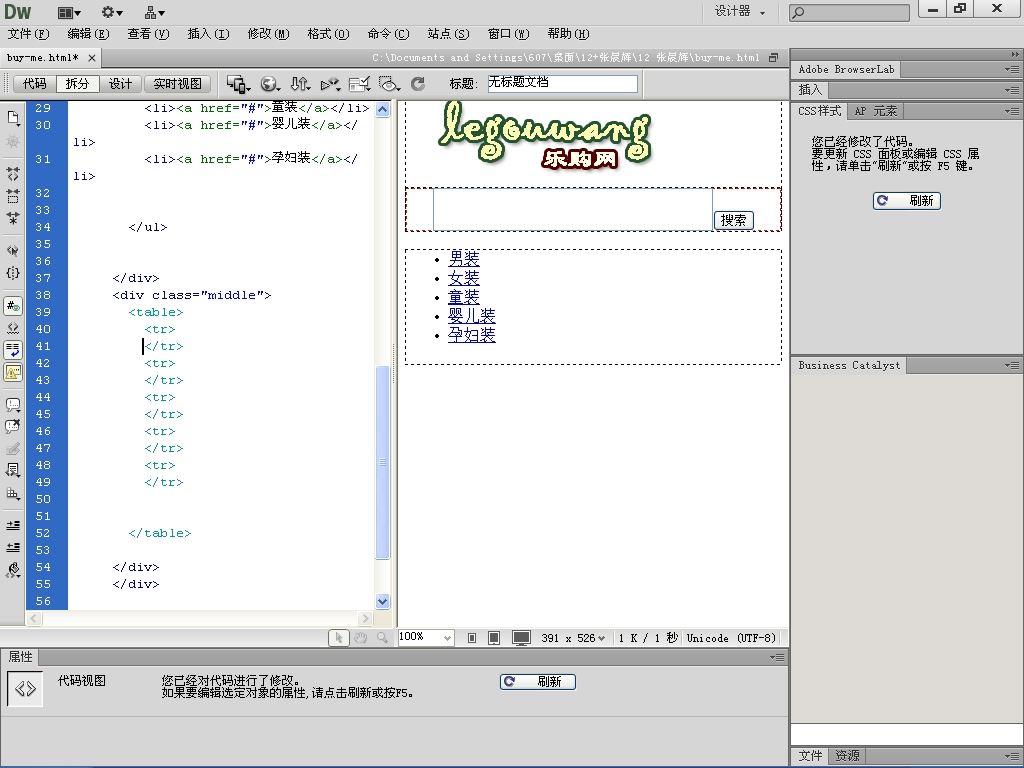Toggle syntax error alerts in info bar
This screenshot has height=768, width=1024.
click(x=13, y=372)
